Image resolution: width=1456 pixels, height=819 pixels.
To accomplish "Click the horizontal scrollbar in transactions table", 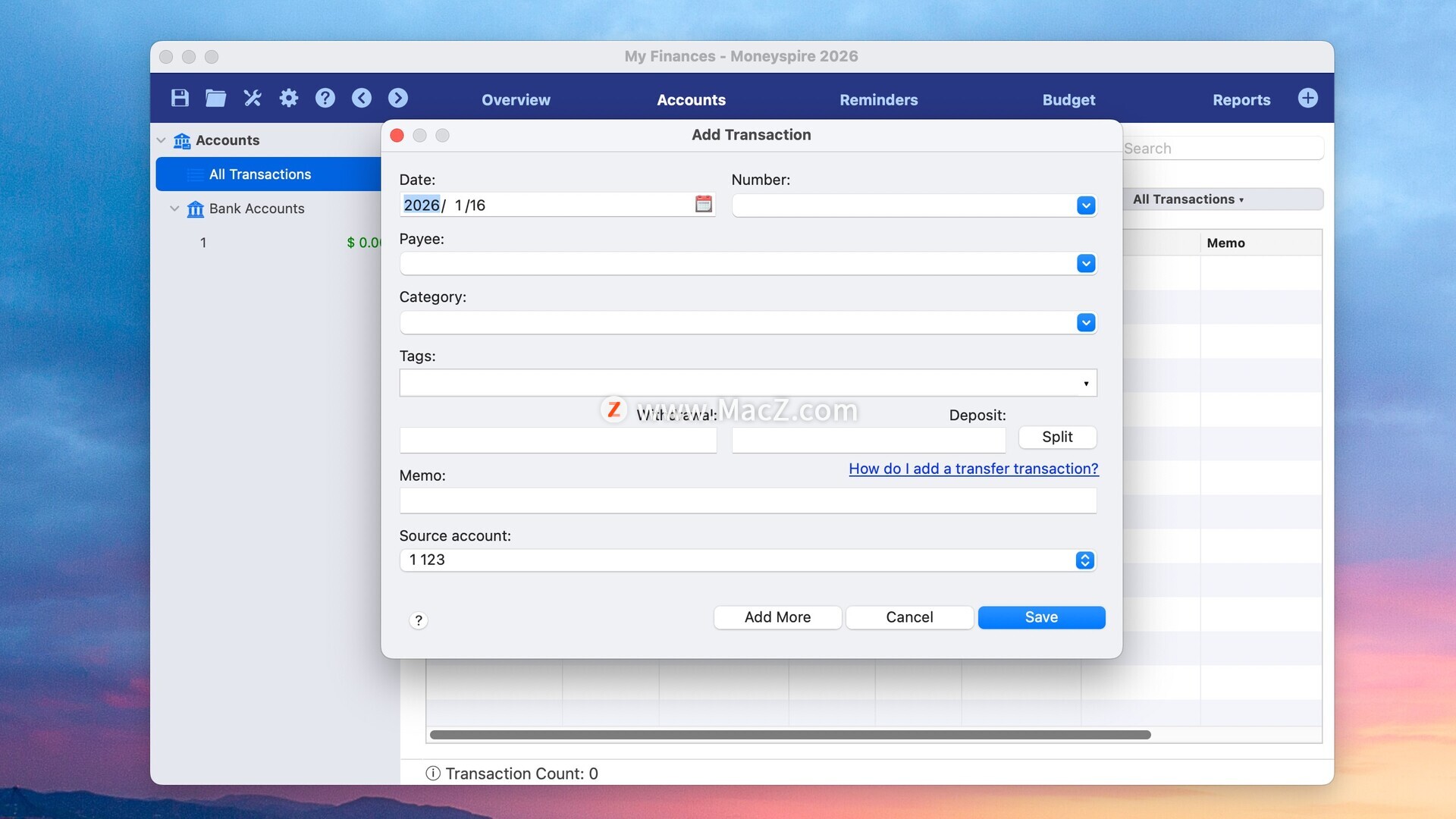I will coord(789,735).
